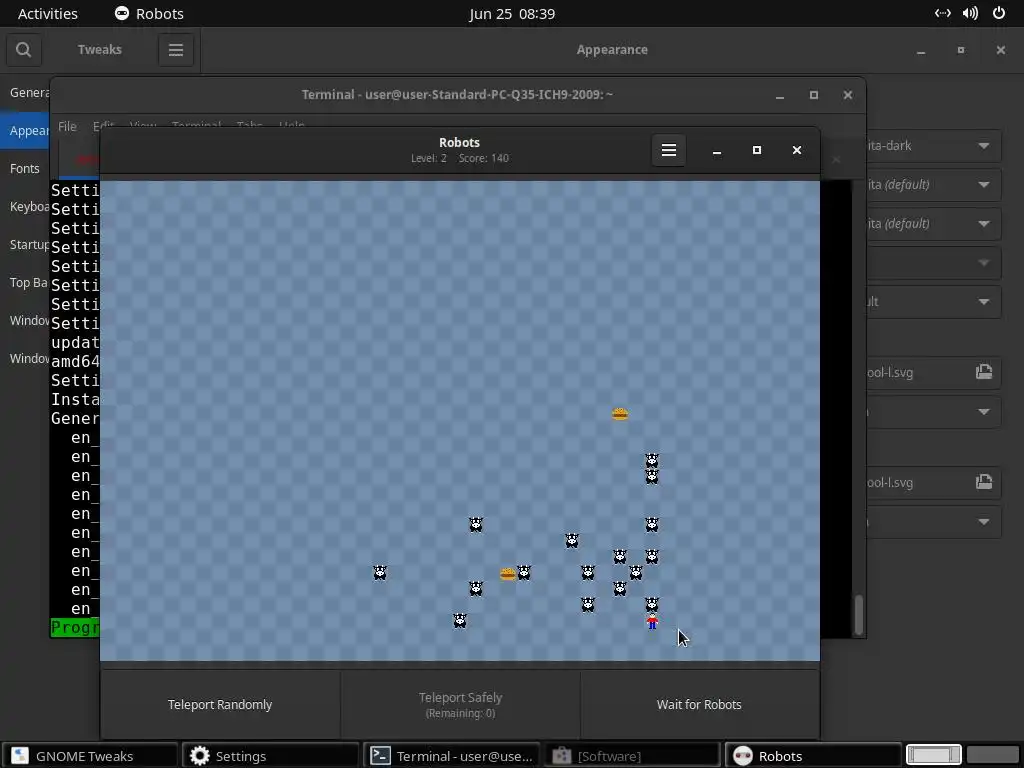This screenshot has height=768, width=1024.
Task: Select Fonts in Tweaks sidebar
Action: pyautogui.click(x=25, y=168)
